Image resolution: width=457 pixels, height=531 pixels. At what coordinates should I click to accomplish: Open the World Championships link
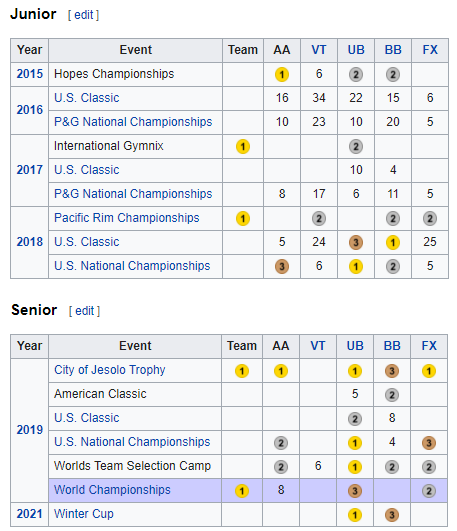[x=112, y=490]
